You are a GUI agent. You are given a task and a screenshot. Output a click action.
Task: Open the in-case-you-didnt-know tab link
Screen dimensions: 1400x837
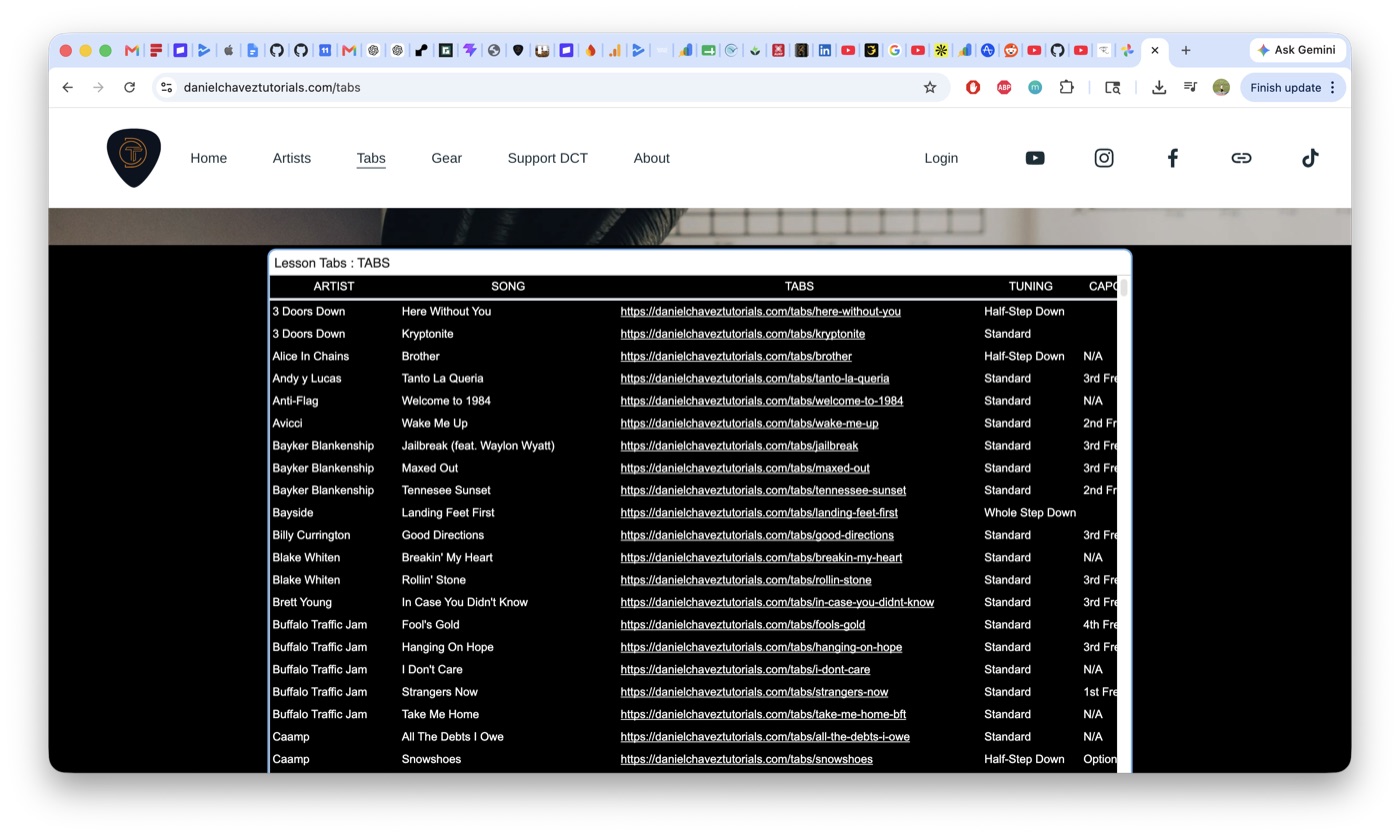coord(777,602)
